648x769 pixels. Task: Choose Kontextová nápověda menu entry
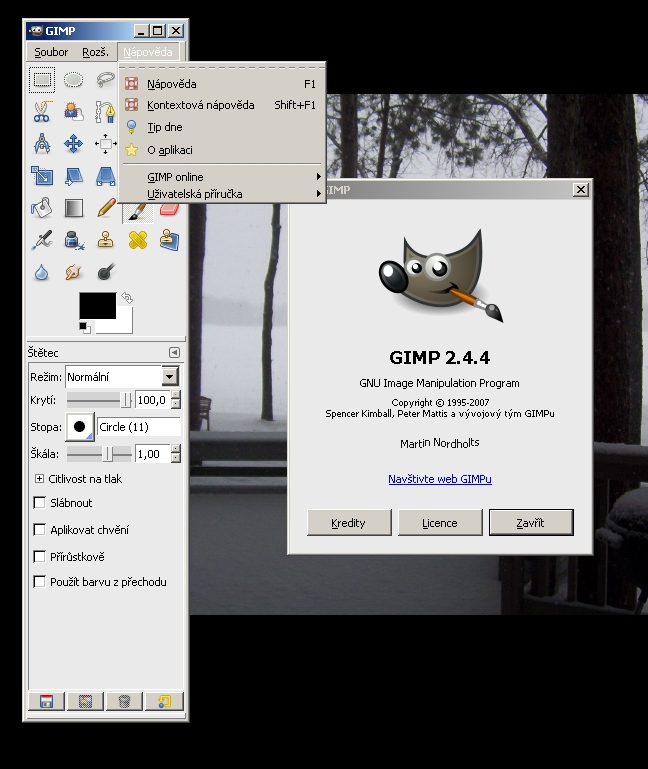tap(222, 105)
